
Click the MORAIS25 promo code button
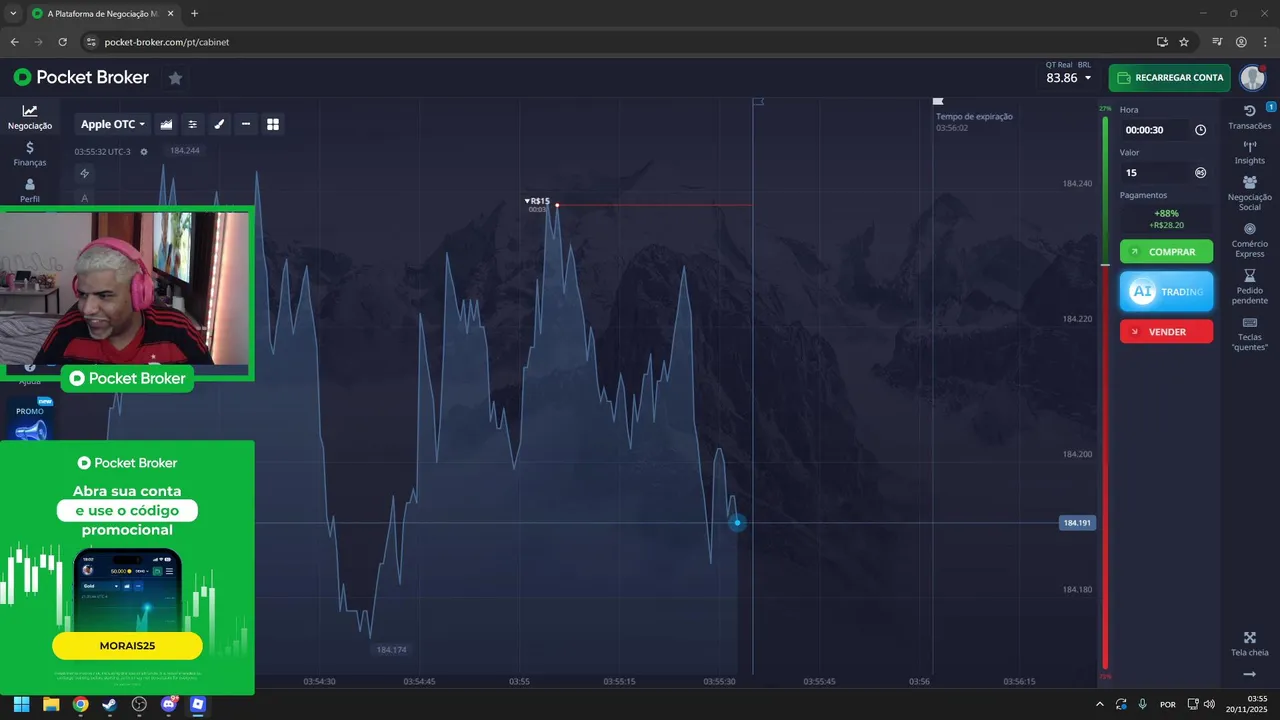pyautogui.click(x=127, y=645)
